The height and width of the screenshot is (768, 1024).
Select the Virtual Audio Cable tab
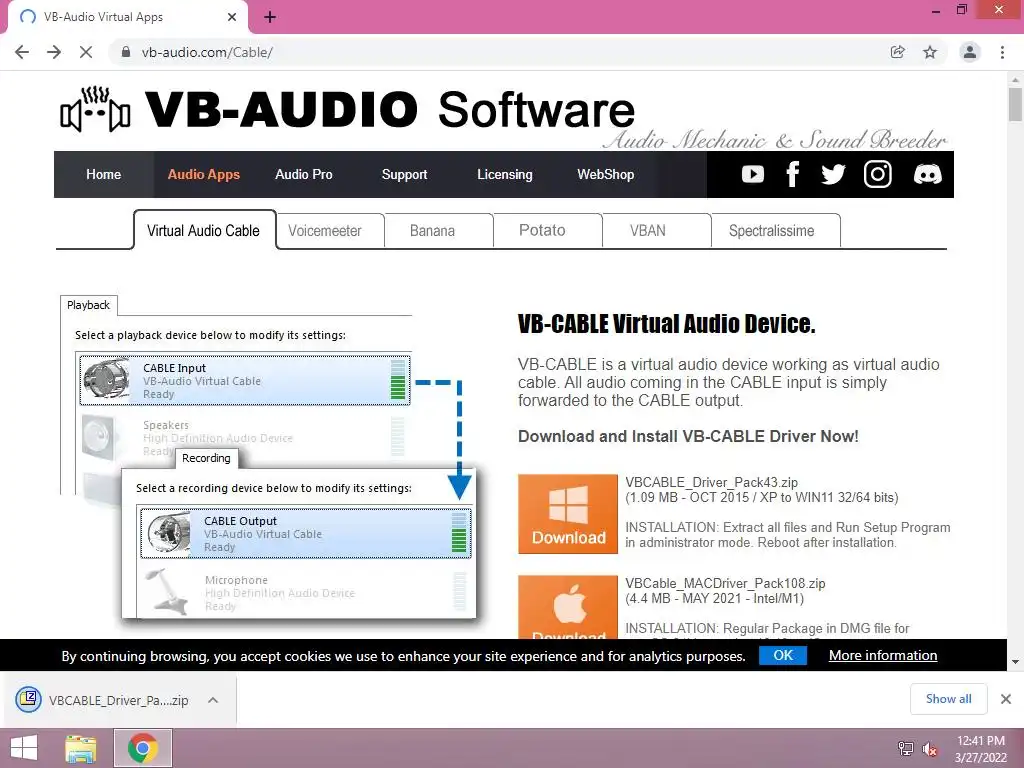click(x=204, y=231)
